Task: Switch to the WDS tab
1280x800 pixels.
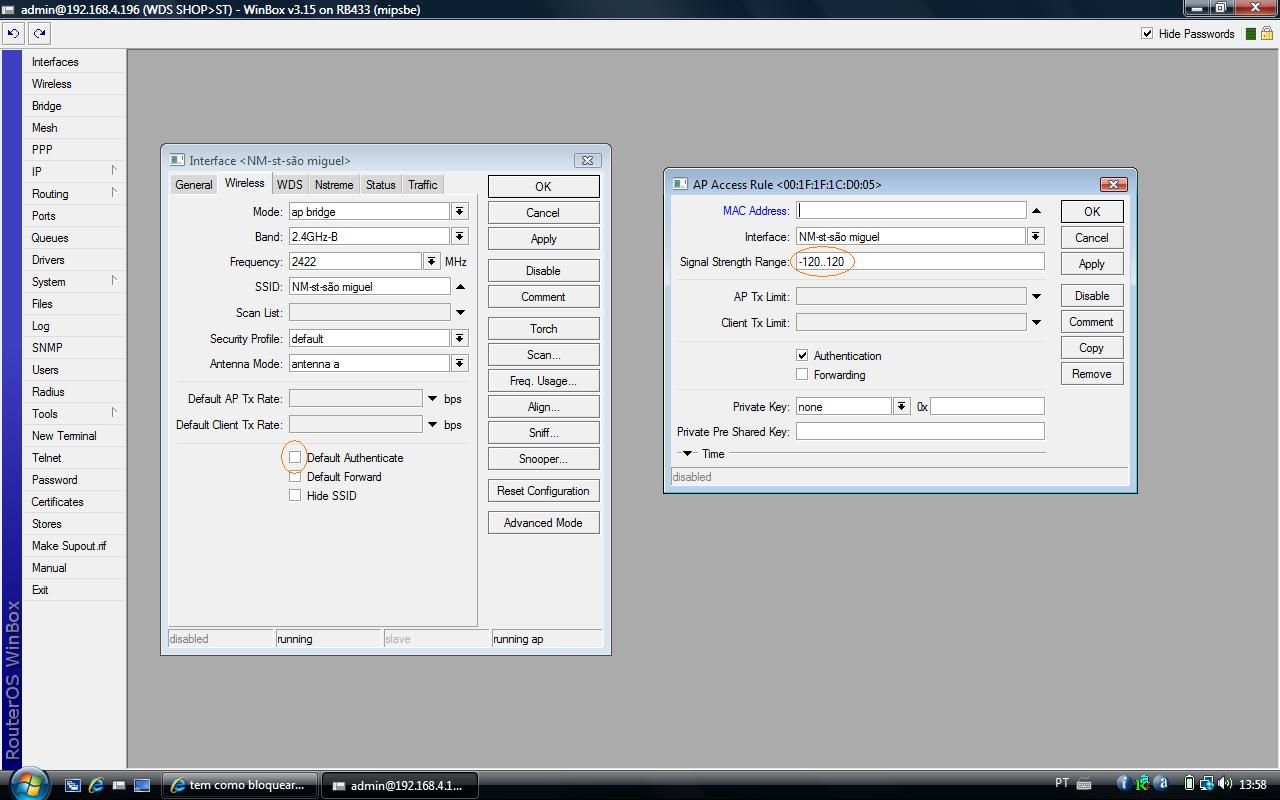Action: tap(289, 185)
